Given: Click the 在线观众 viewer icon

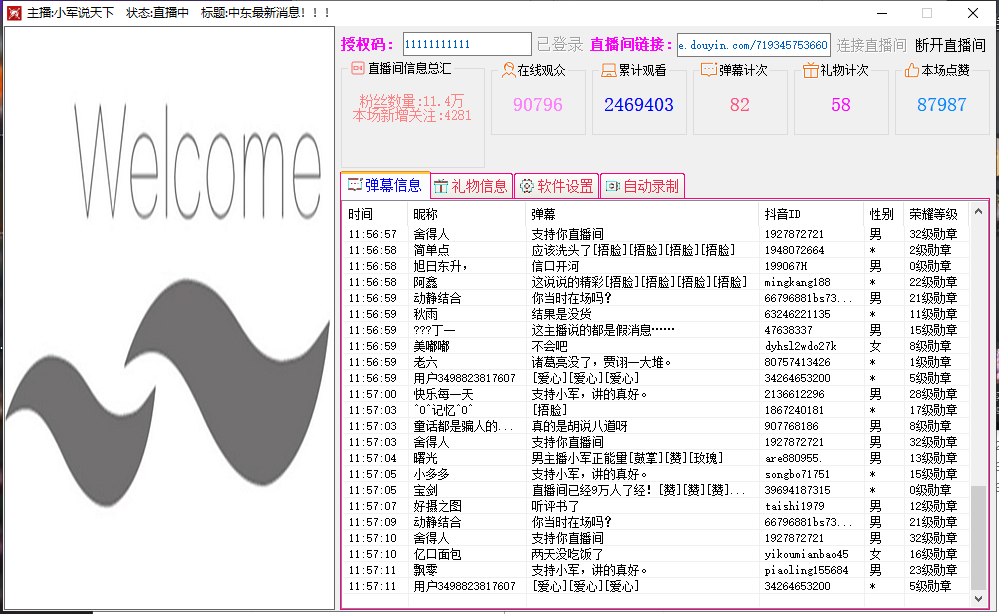Looking at the screenshot, I should [x=508, y=71].
